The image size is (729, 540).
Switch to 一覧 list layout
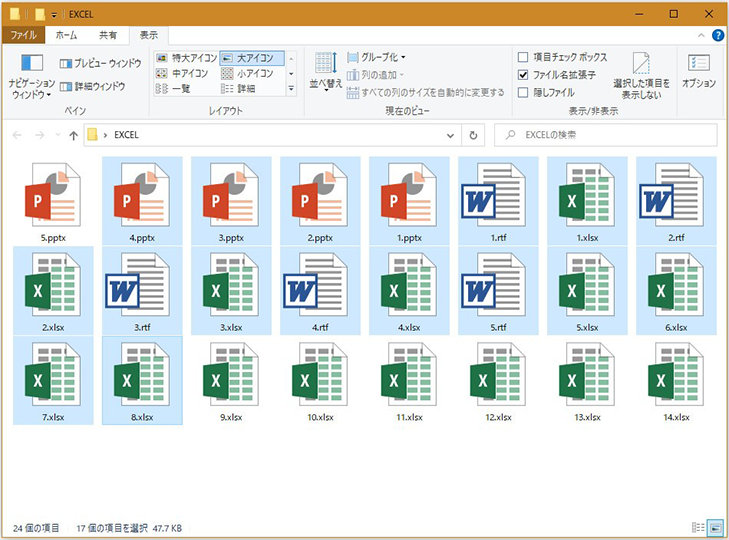tap(172, 88)
